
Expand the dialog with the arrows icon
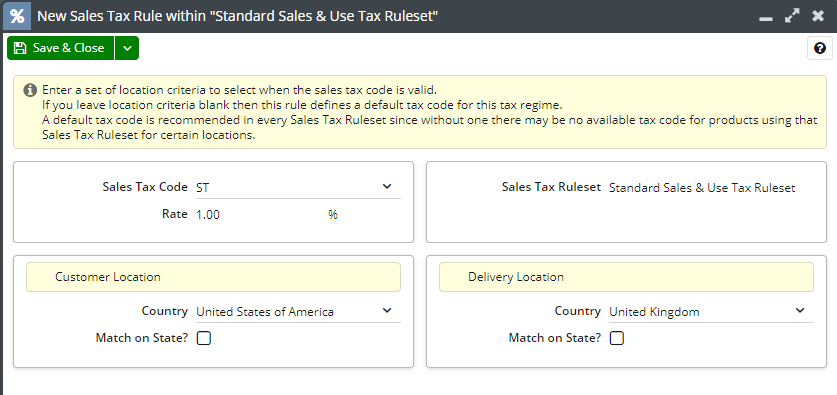click(792, 16)
